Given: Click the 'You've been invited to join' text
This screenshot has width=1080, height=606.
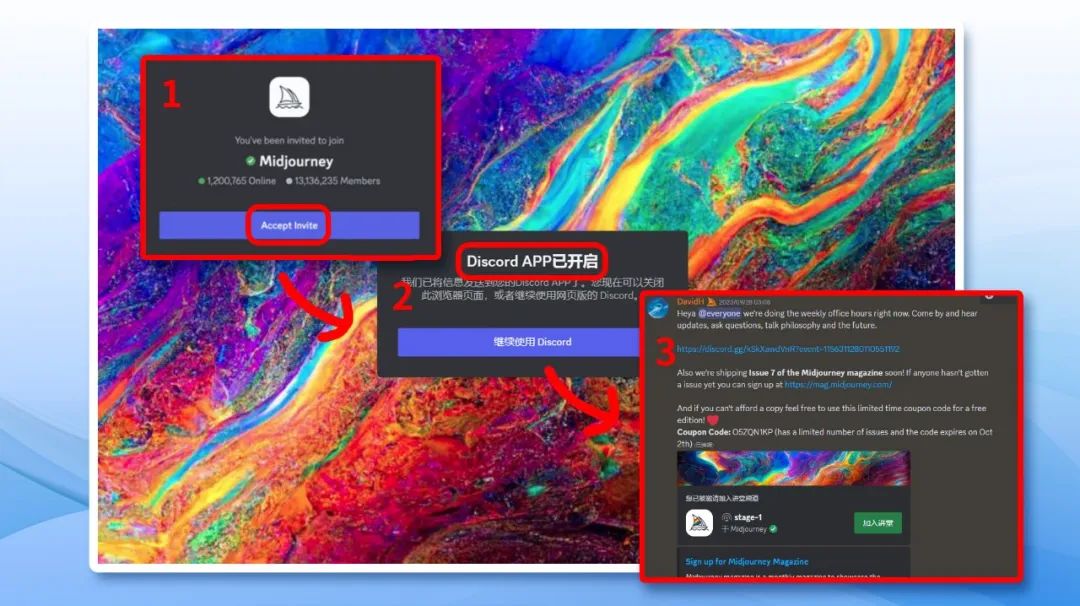Looking at the screenshot, I should coord(289,140).
